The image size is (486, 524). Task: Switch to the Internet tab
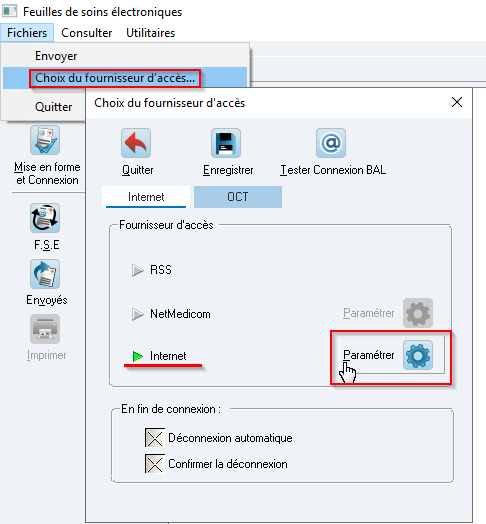[x=146, y=197]
